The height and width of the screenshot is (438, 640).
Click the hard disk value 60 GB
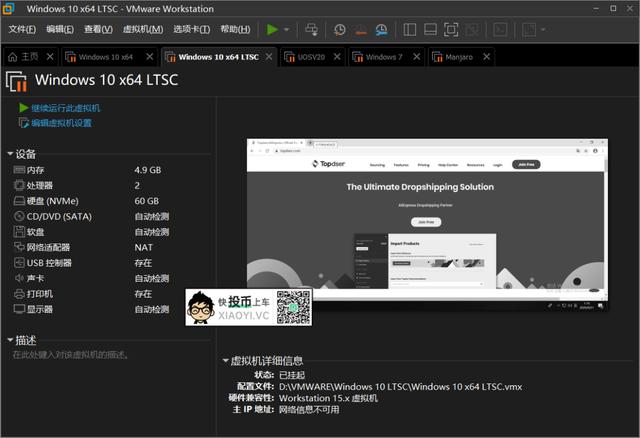pyautogui.click(x=147, y=201)
